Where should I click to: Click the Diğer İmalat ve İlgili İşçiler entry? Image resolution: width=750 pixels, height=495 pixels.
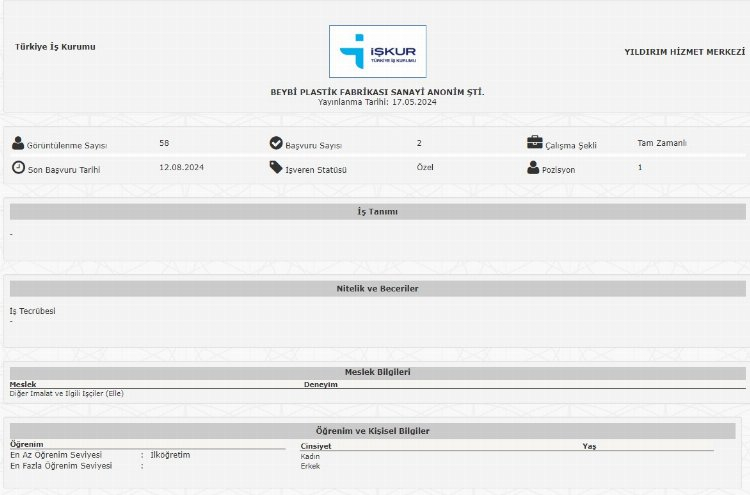click(67, 393)
